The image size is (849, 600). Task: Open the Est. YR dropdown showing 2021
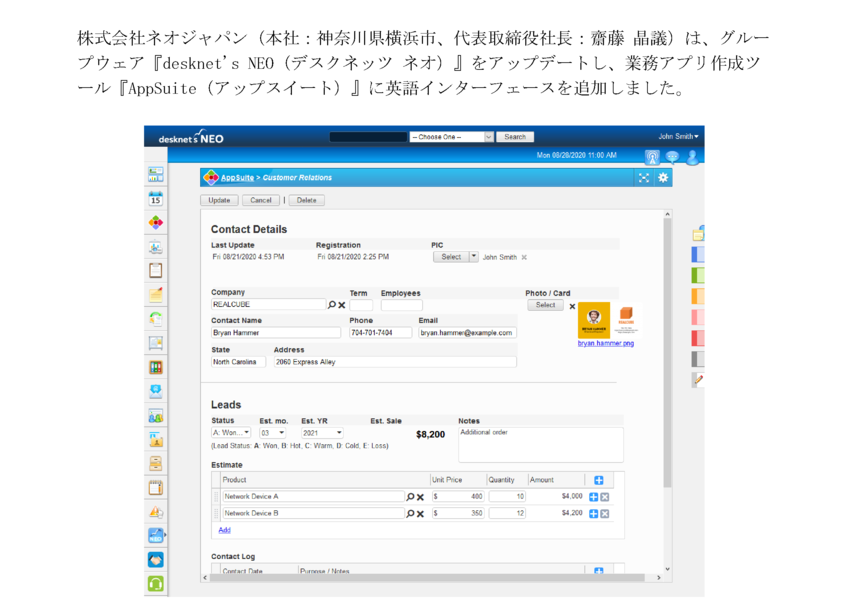click(322, 433)
